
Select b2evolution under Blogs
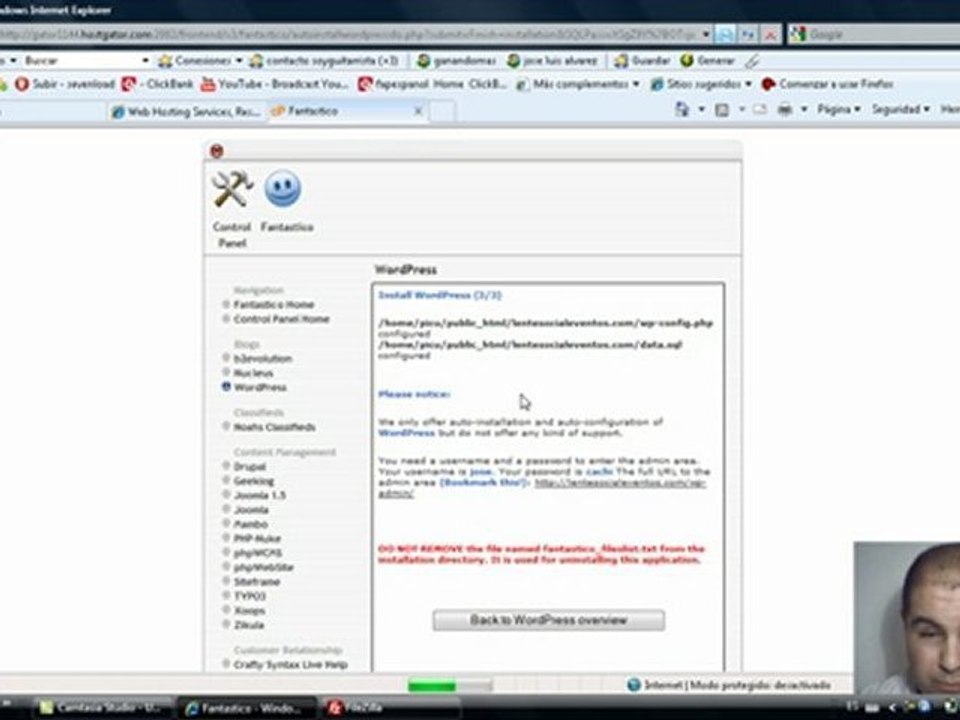263,359
